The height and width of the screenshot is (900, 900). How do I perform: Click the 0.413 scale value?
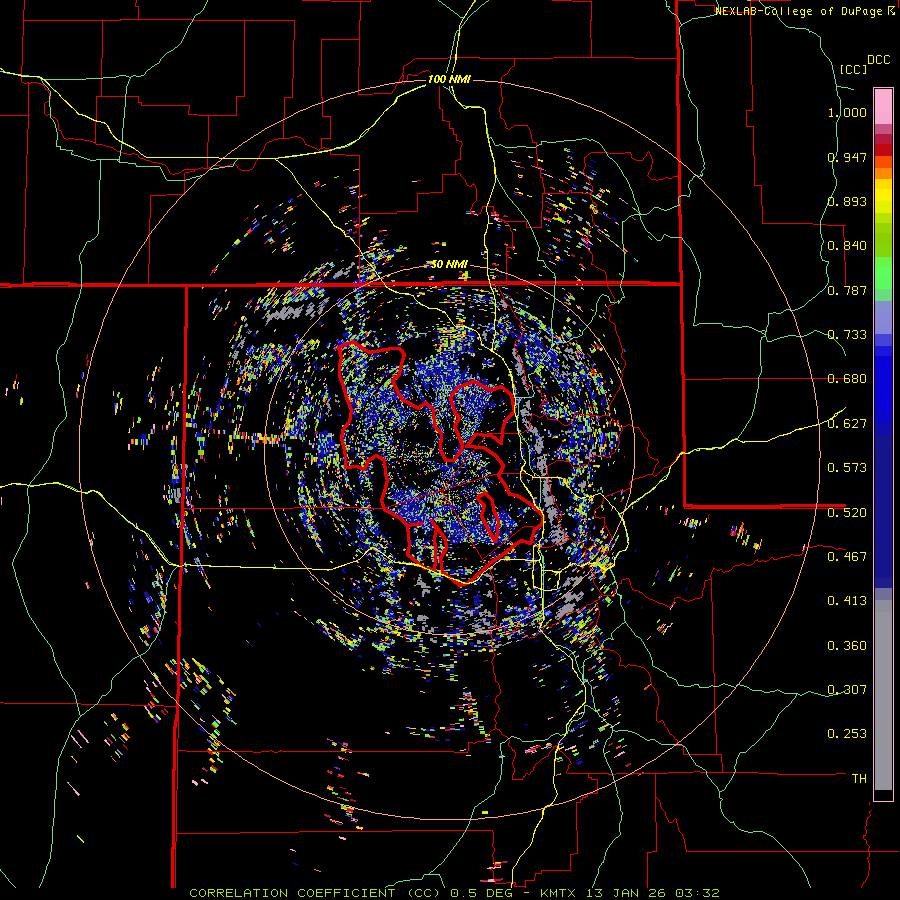(x=847, y=601)
